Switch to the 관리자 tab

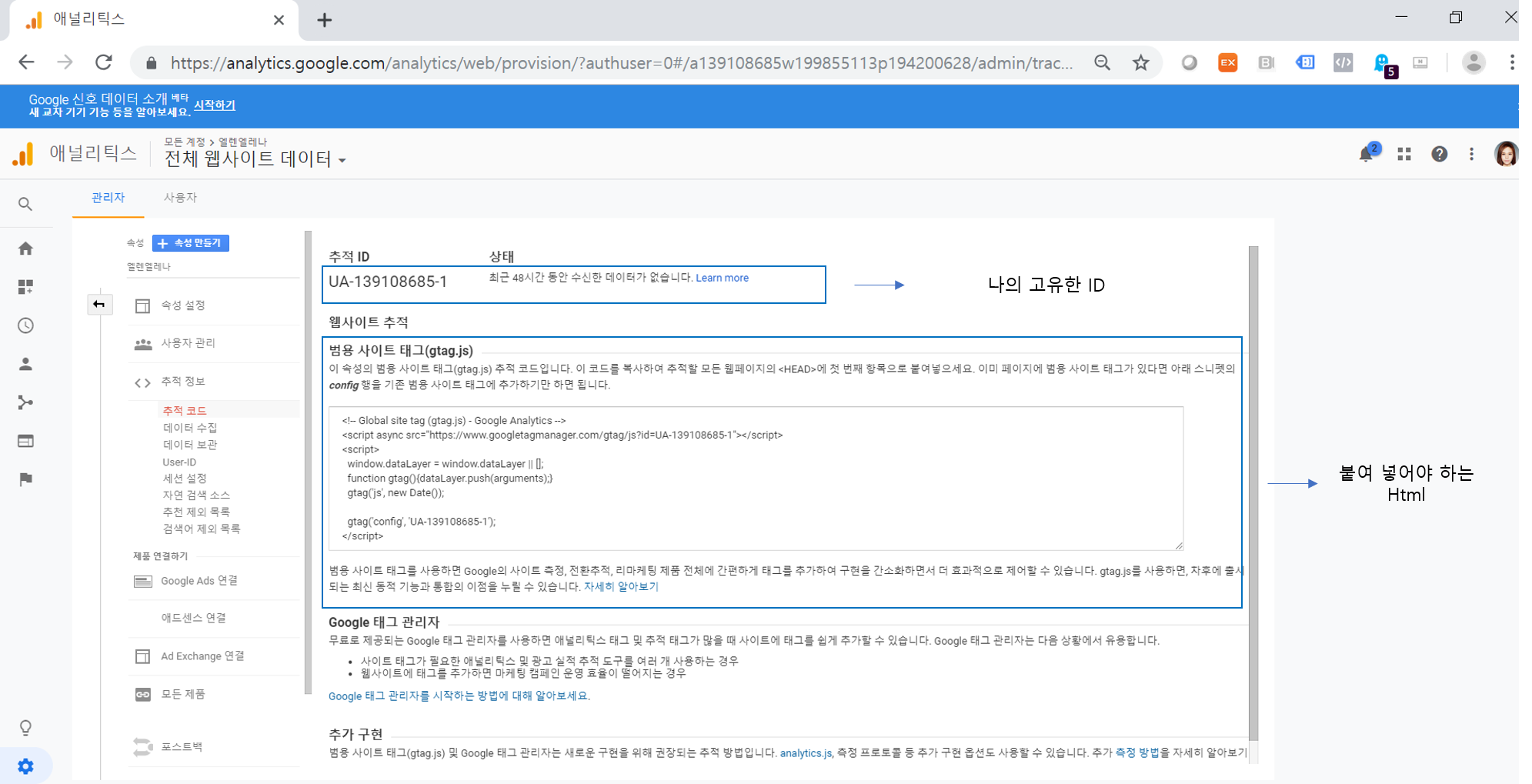click(x=108, y=198)
